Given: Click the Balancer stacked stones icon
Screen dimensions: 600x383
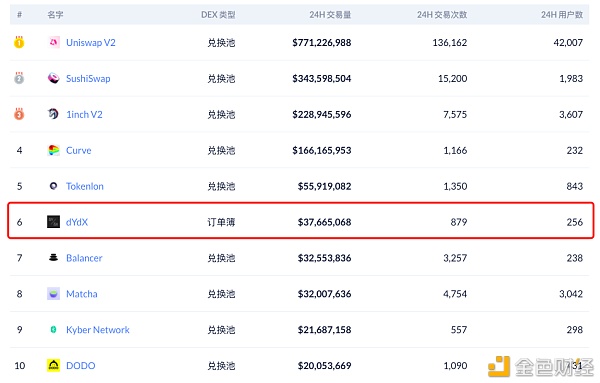Looking at the screenshot, I should pyautogui.click(x=54, y=258).
